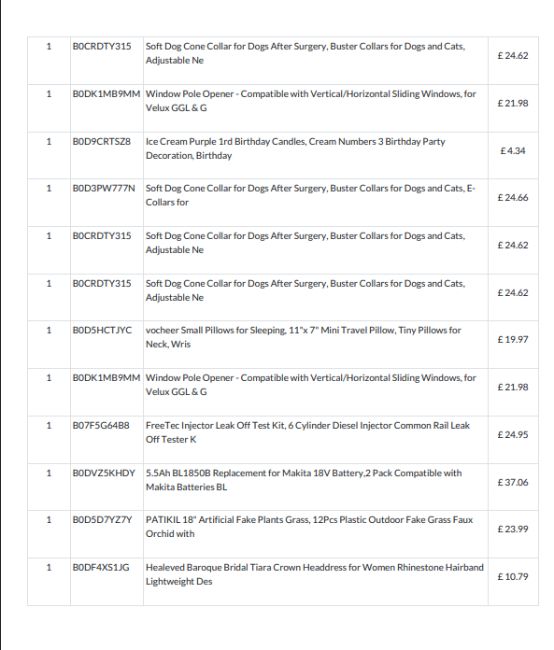This screenshot has height=650, width=554.
Task: Click the £ 10.79 price
Action: click(513, 577)
